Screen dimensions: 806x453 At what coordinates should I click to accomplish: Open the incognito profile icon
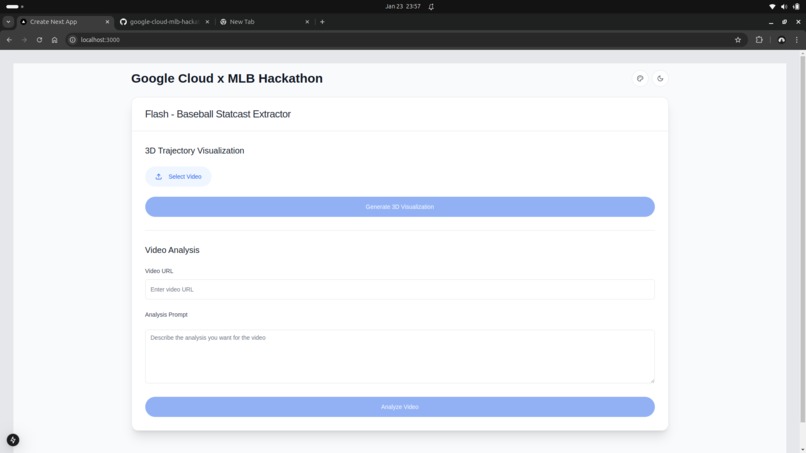click(x=781, y=40)
